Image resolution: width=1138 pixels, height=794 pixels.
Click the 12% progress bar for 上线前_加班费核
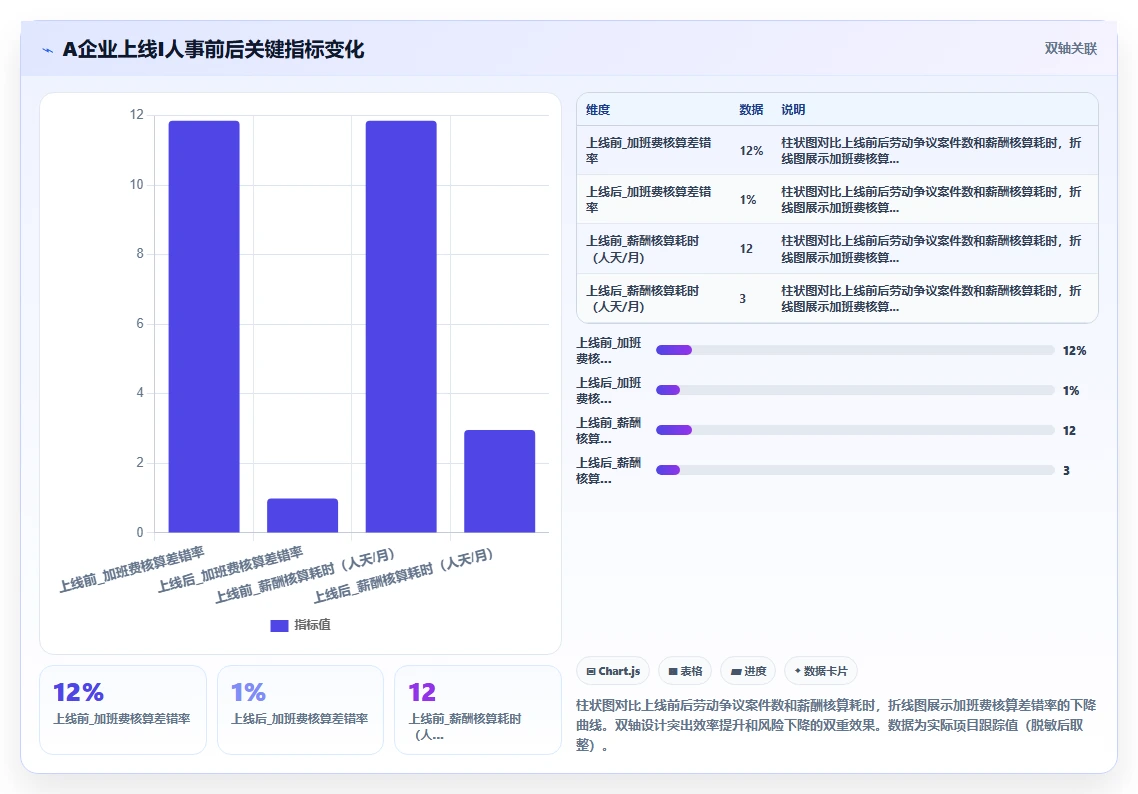pyautogui.click(x=855, y=351)
